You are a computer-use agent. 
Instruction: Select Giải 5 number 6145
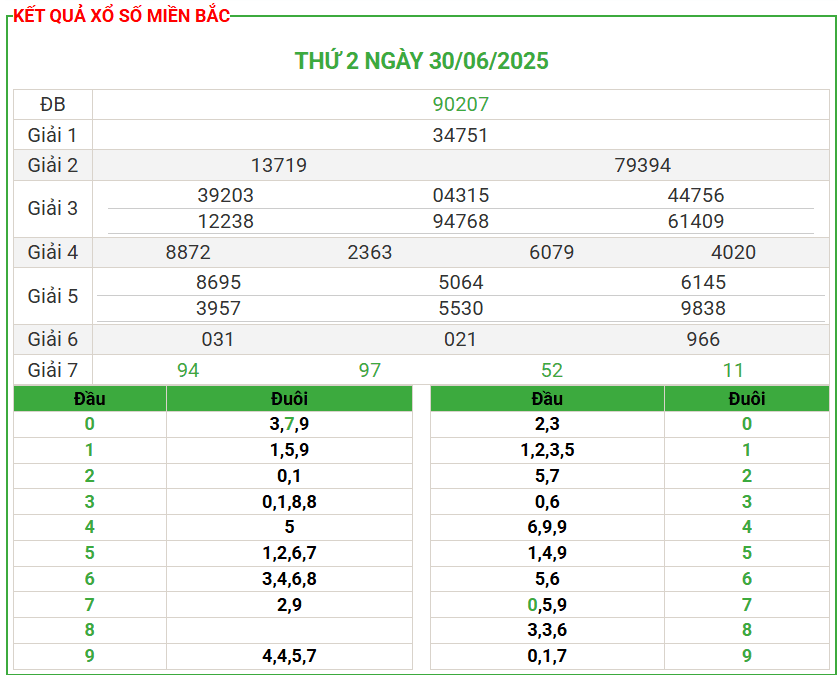point(703,282)
